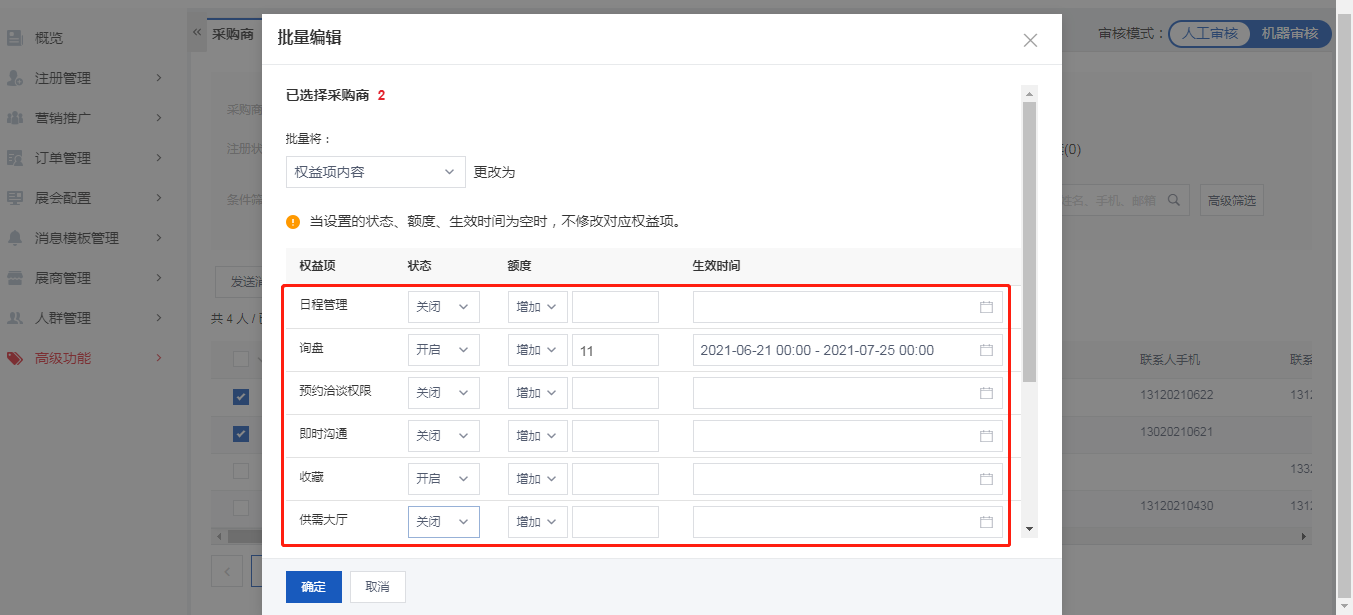Viewport: 1353px width, 615px height.
Task: Click the 注册管理 sidebar icon
Action: [x=15, y=78]
